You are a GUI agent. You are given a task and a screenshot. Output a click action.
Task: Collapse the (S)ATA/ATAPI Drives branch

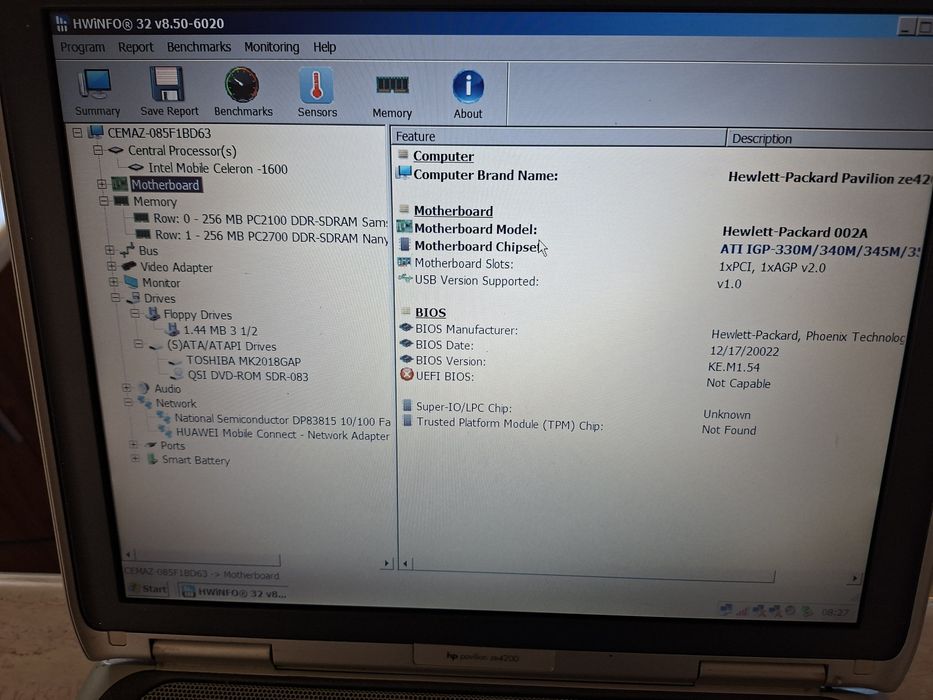point(138,344)
